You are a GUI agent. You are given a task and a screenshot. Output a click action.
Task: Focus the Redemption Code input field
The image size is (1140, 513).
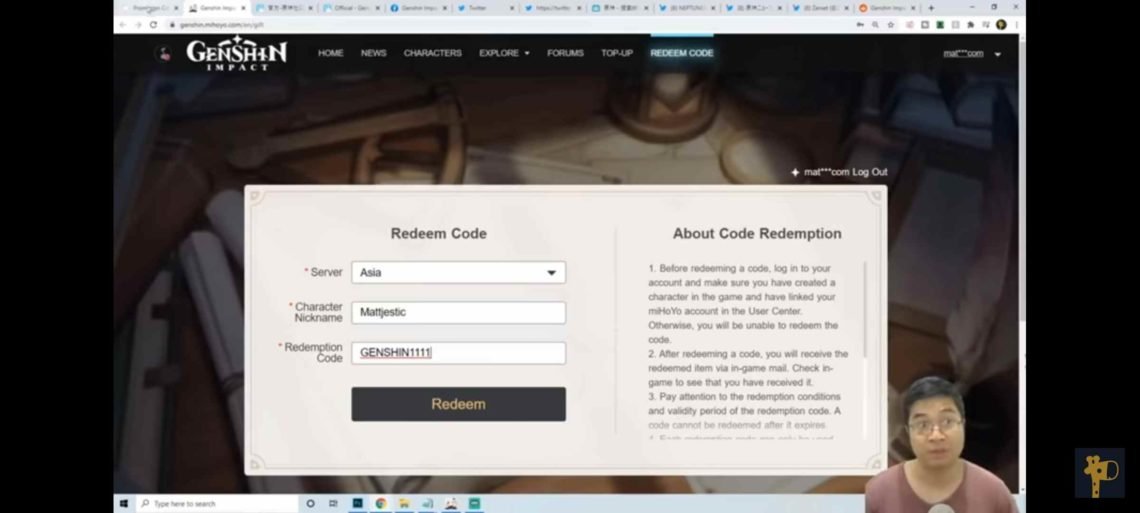(x=458, y=353)
